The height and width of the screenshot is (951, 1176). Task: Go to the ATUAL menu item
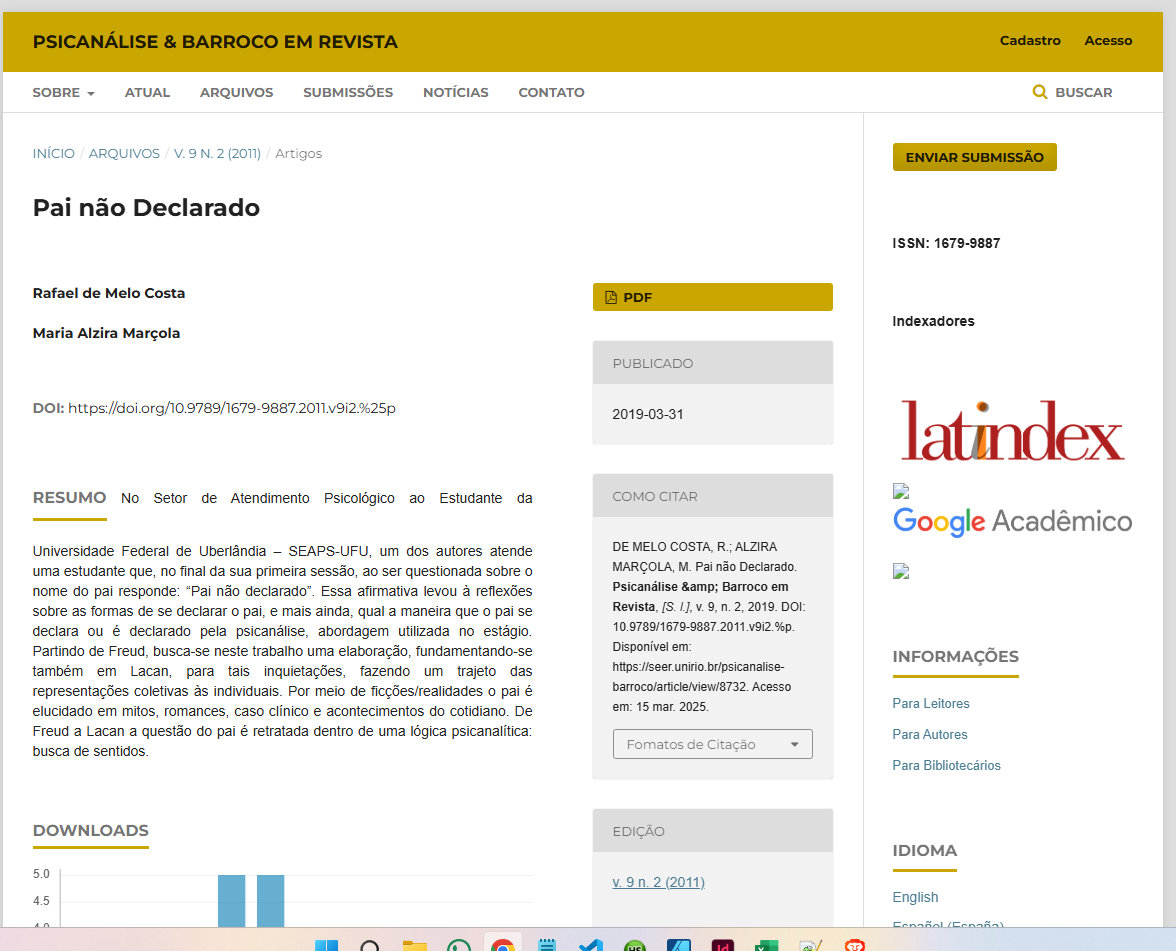(147, 92)
